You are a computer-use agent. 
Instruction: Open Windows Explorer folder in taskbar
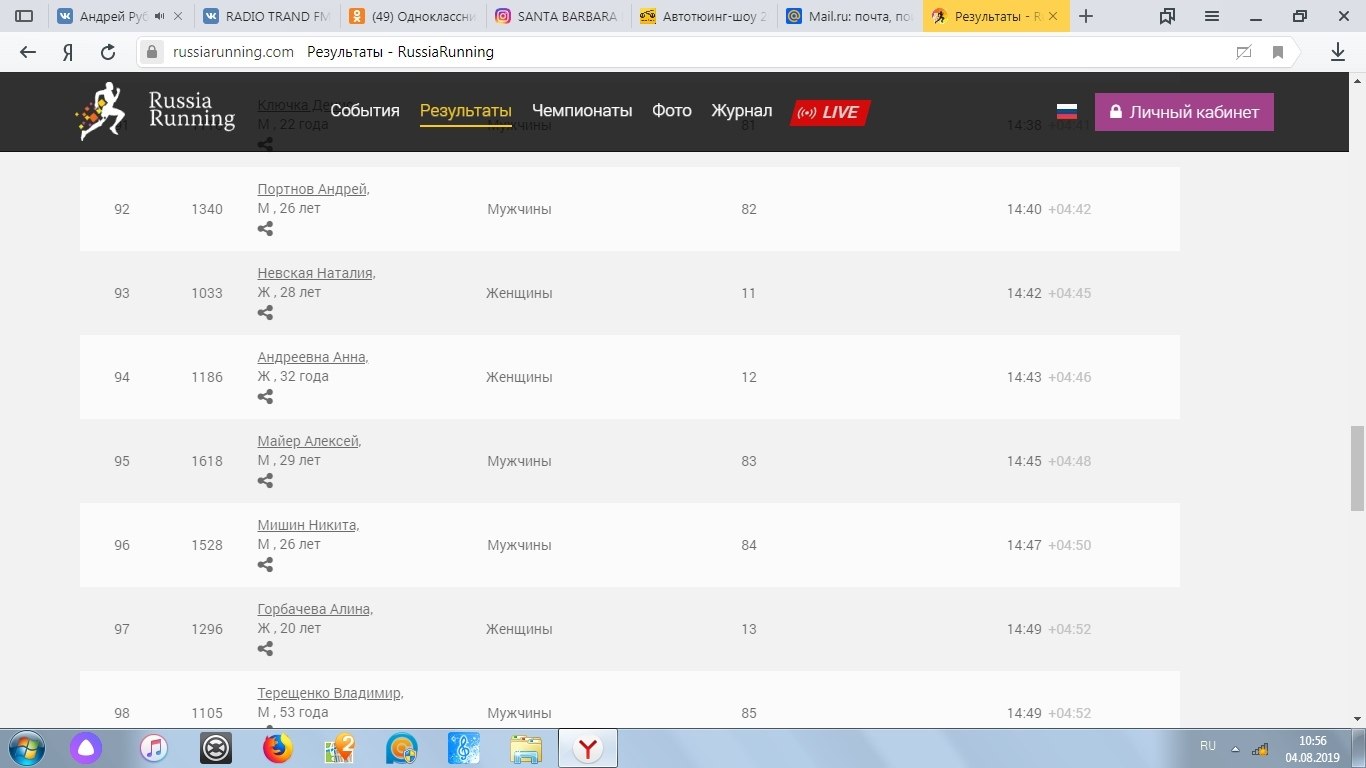click(526, 748)
